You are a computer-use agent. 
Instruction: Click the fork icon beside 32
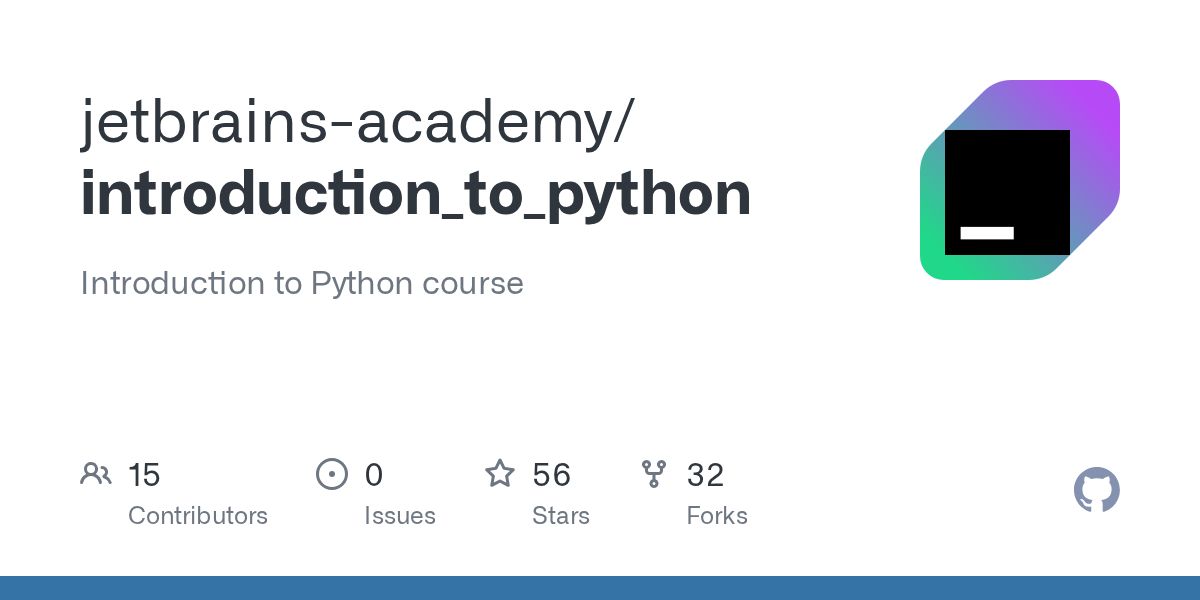[654, 474]
